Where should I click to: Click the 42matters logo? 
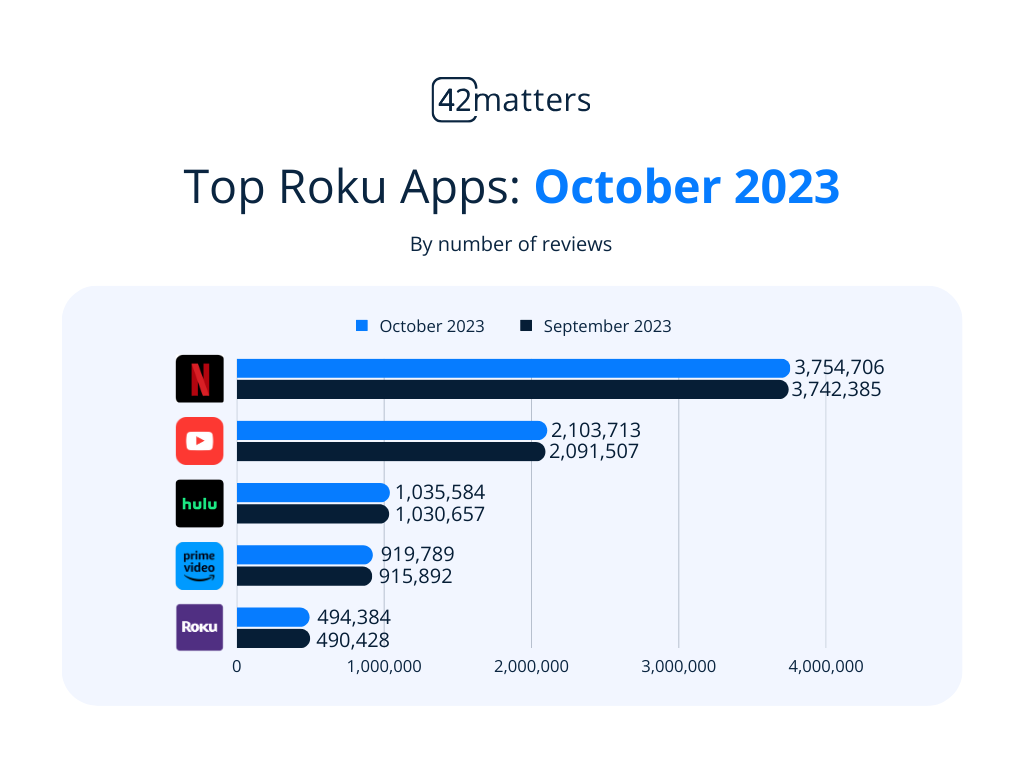click(511, 100)
